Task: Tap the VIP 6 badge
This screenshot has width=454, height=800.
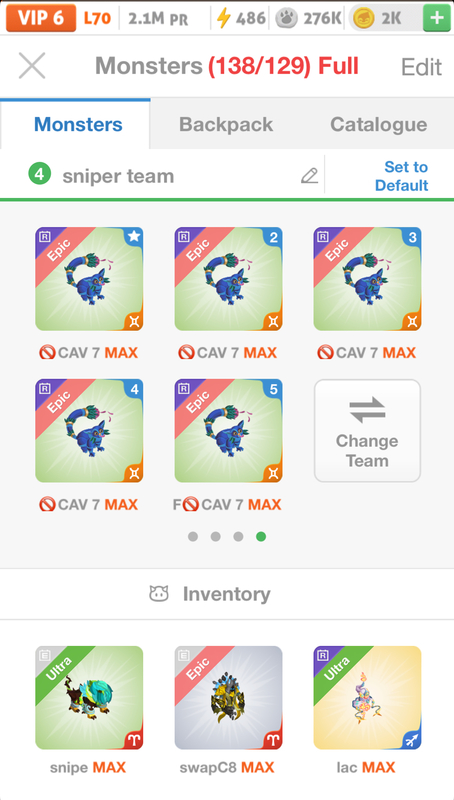Action: click(41, 18)
